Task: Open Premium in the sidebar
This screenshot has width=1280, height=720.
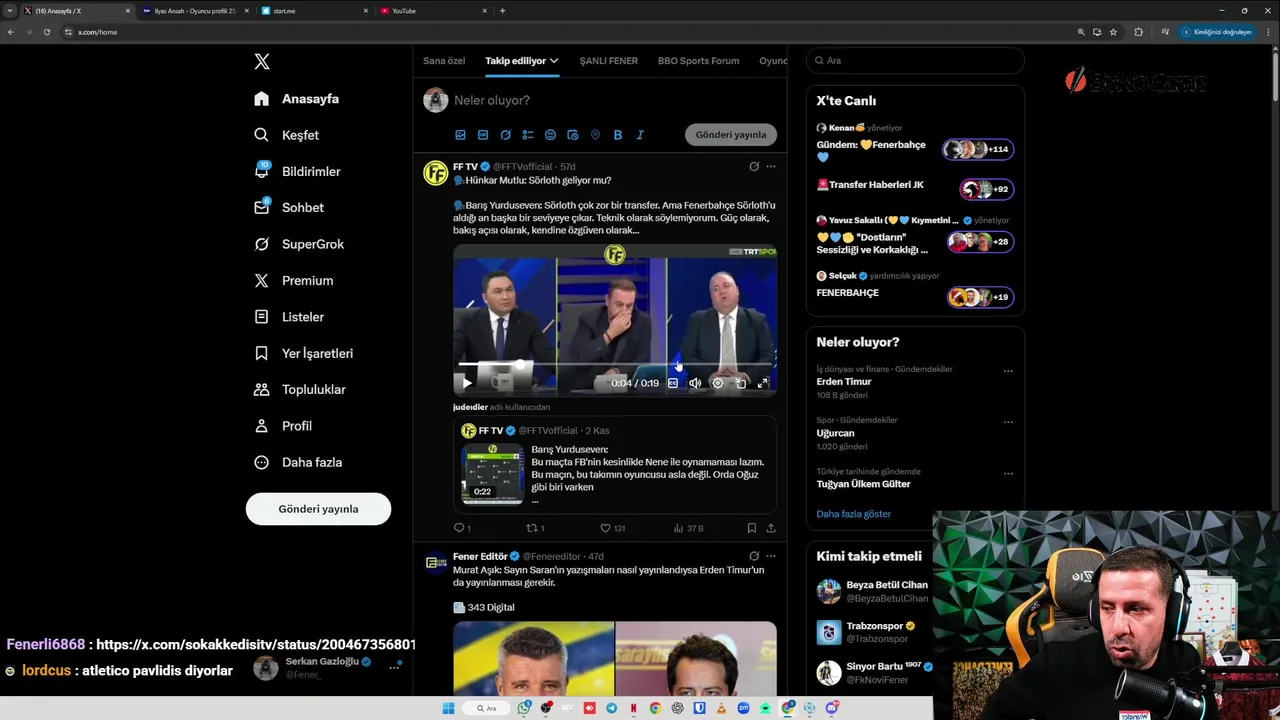Action: pyautogui.click(x=293, y=280)
